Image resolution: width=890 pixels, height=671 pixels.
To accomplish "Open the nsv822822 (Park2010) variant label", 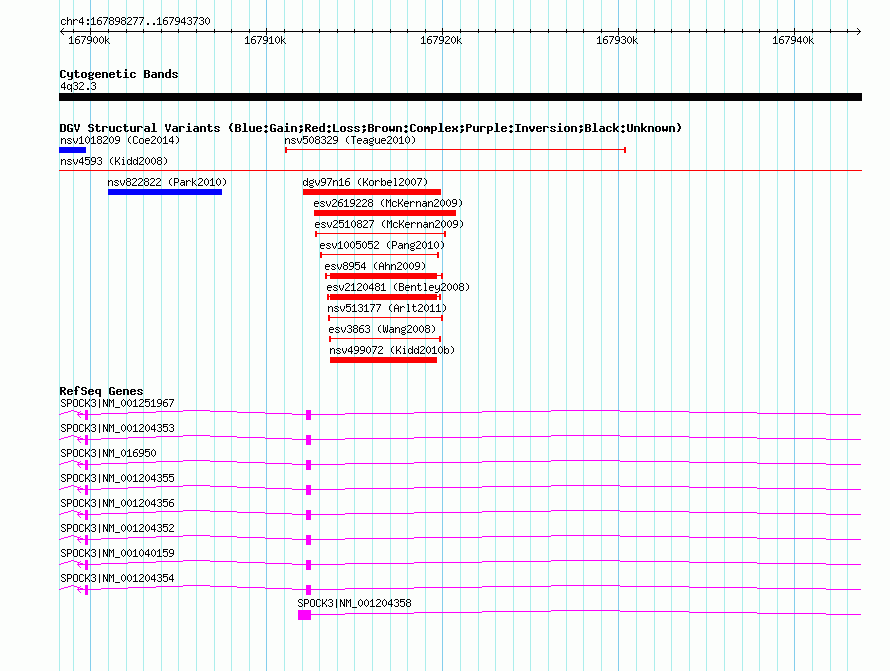I will click(167, 182).
